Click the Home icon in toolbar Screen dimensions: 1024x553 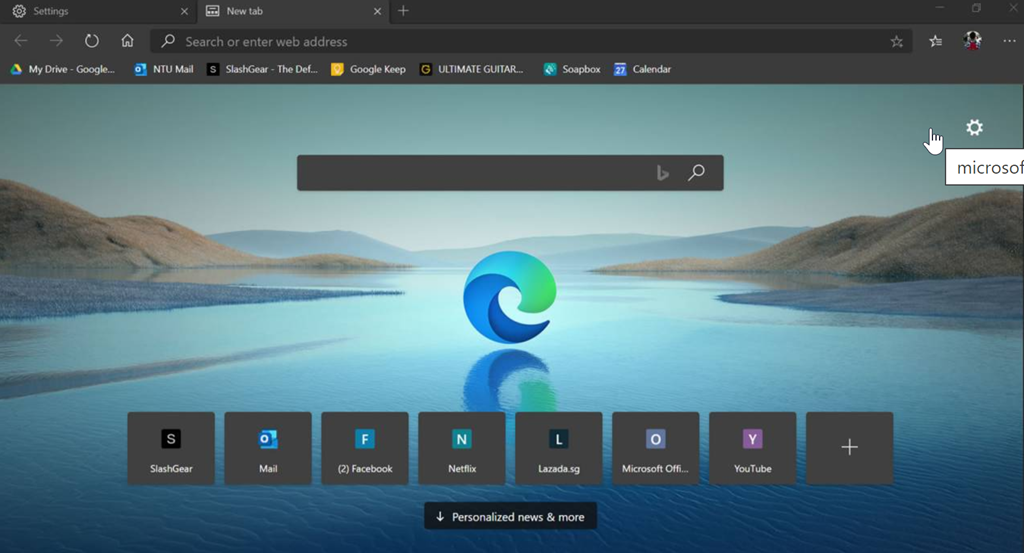tap(127, 41)
